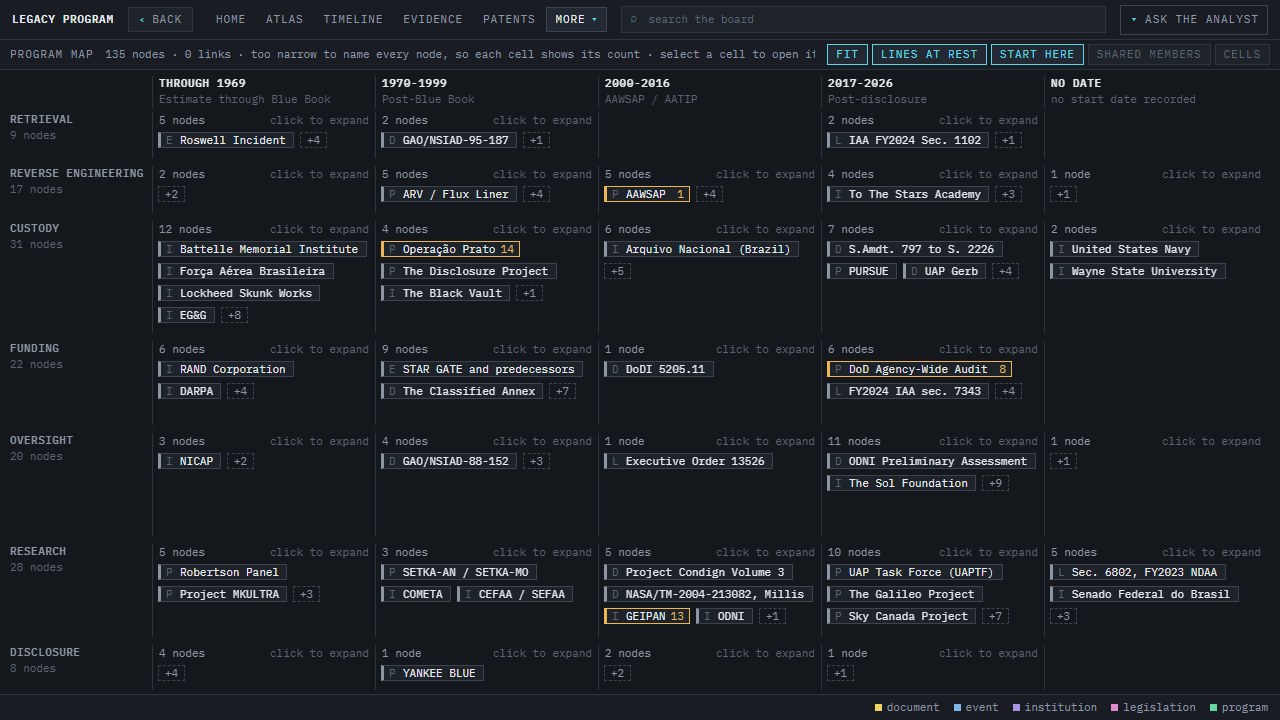This screenshot has height=720, width=1280.
Task: Go to the Timeline tab
Action: [353, 19]
